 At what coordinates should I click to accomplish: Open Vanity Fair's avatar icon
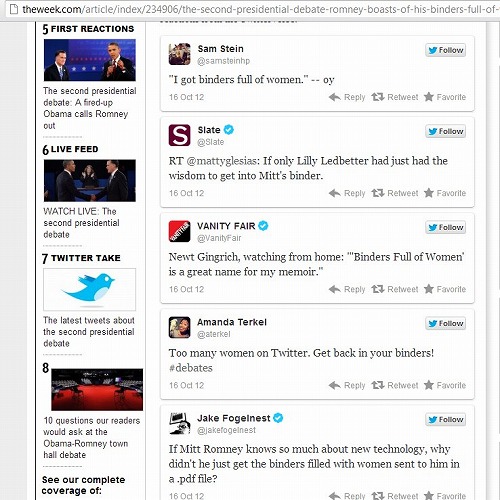(179, 231)
